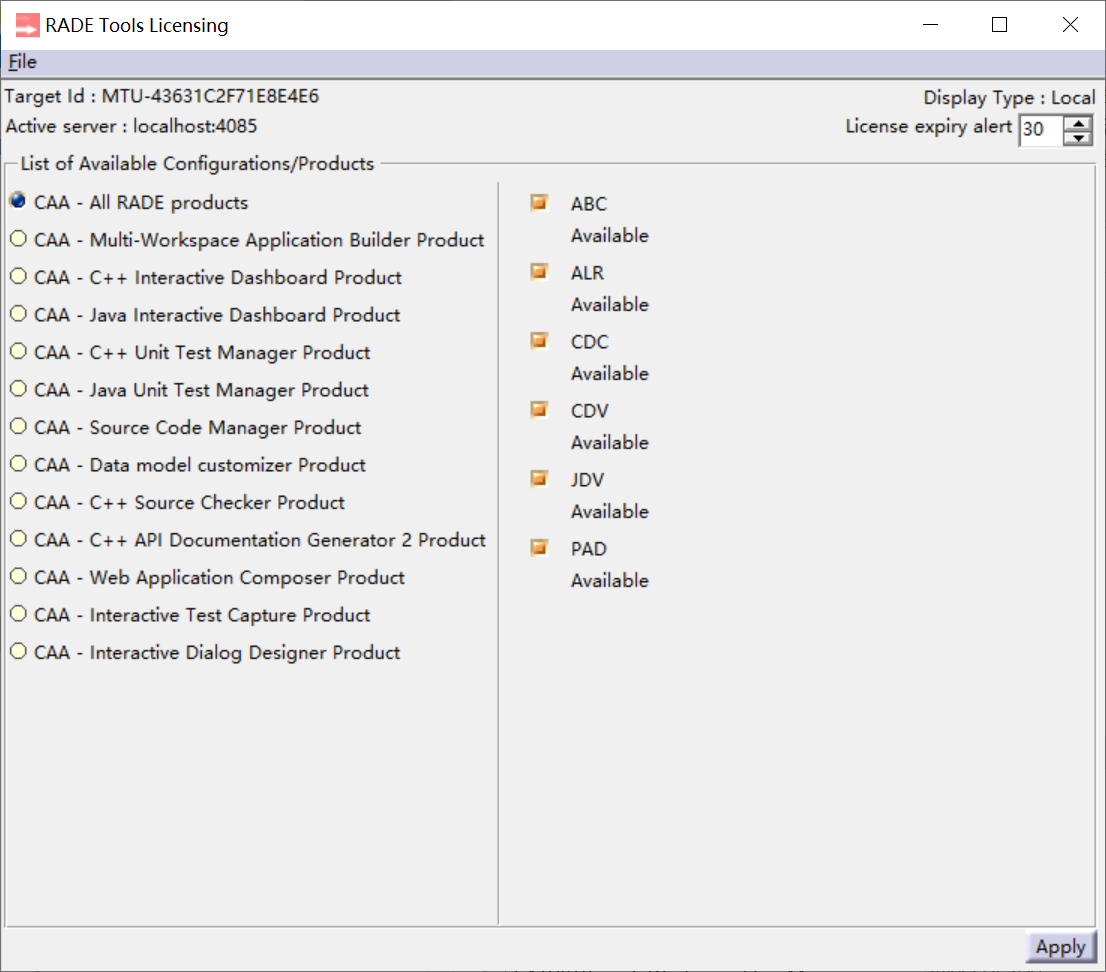Viewport: 1106px width, 972px height.
Task: Select CAA - Interactive Dialog Designer Product
Action: click(x=17, y=652)
